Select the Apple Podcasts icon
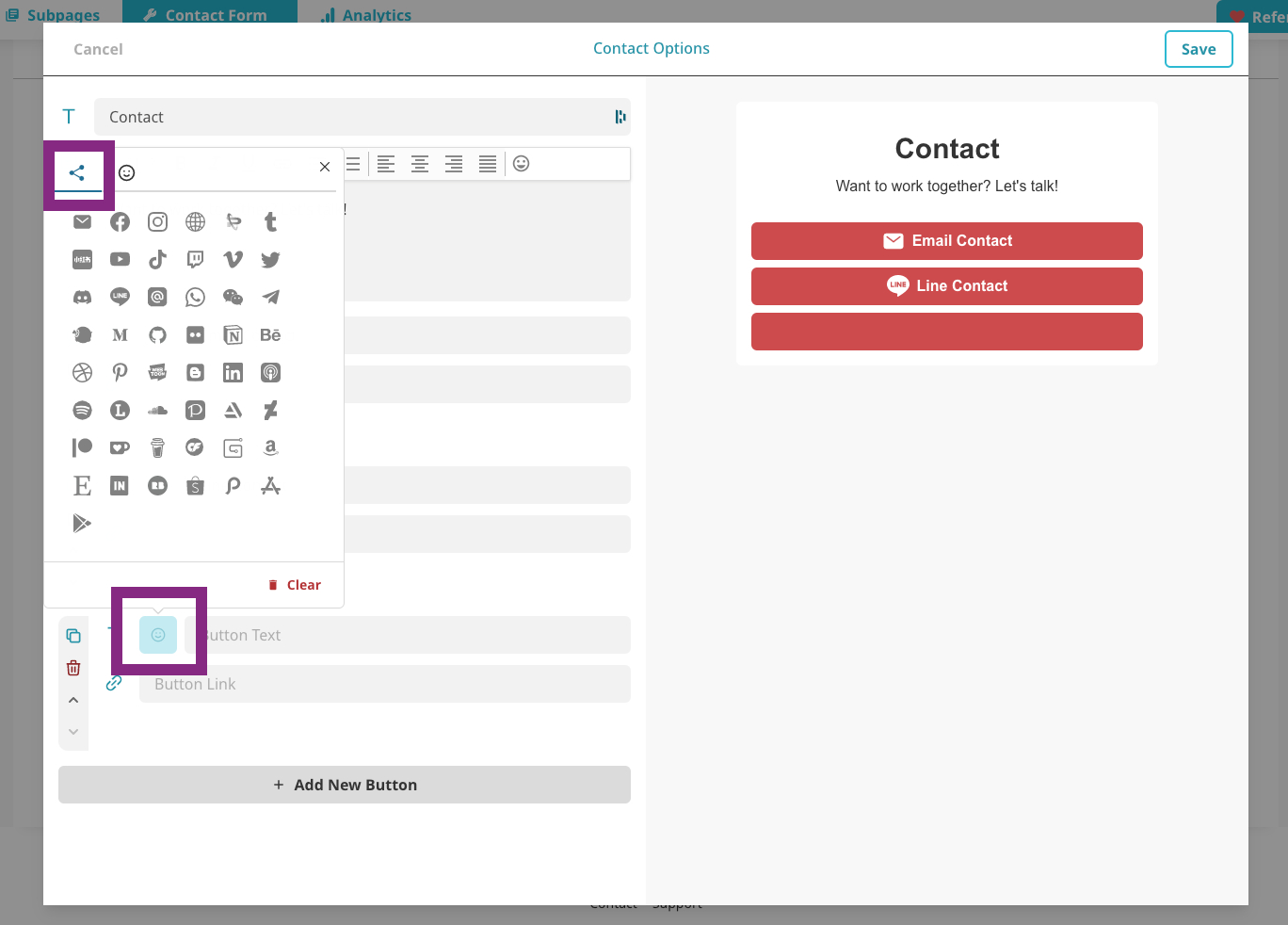This screenshot has height=925, width=1288. (271, 373)
